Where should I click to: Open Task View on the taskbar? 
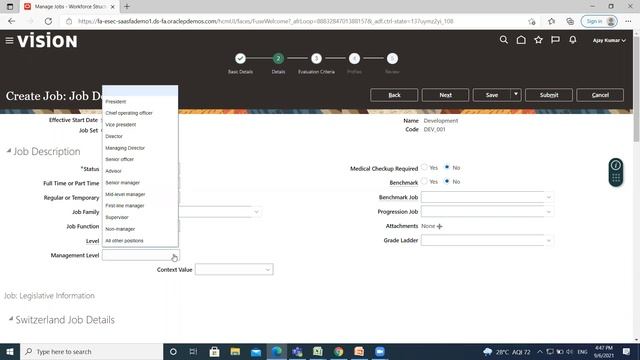point(193,351)
